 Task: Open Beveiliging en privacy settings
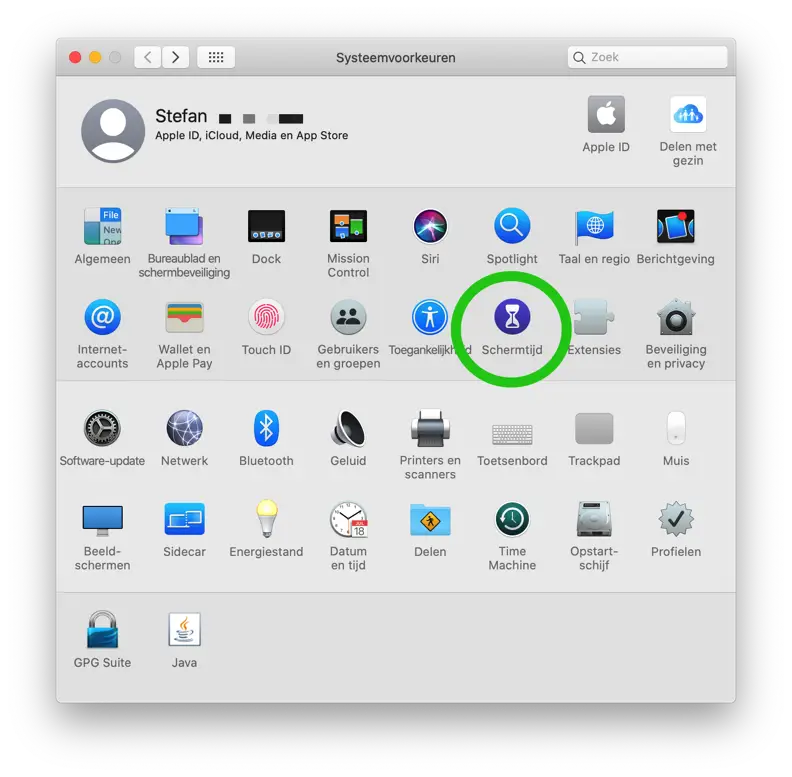click(676, 317)
